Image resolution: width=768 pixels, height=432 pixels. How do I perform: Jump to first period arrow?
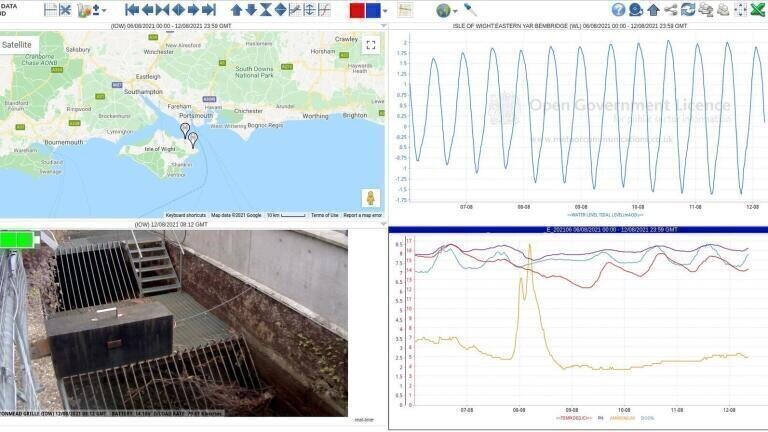132,10
